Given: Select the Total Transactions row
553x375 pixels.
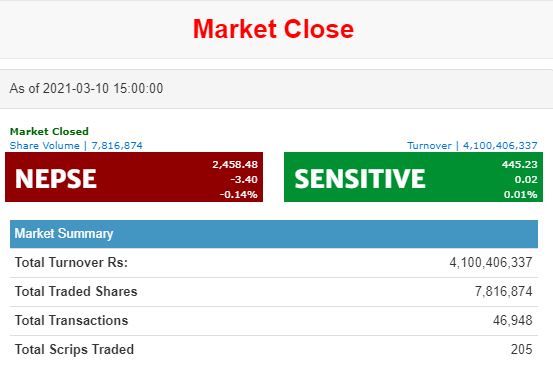Looking at the screenshot, I should (x=274, y=321).
